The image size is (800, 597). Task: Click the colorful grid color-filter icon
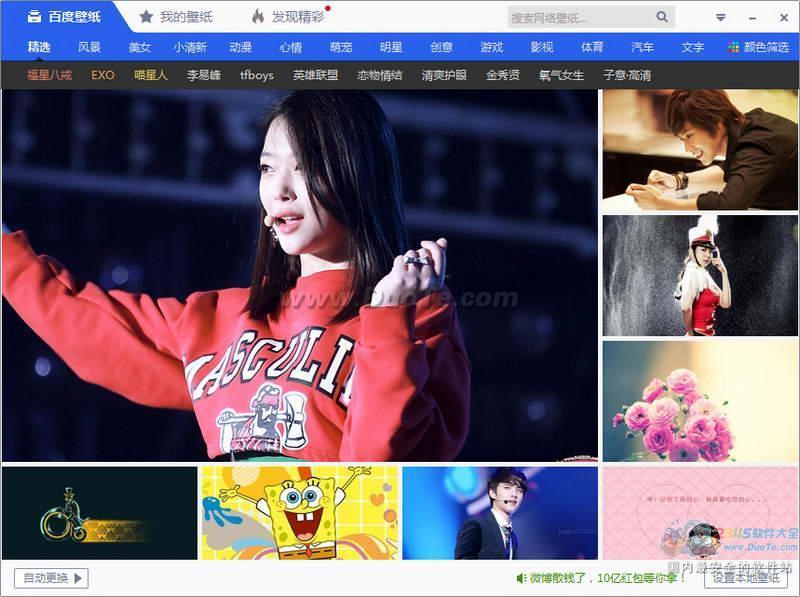tap(734, 47)
